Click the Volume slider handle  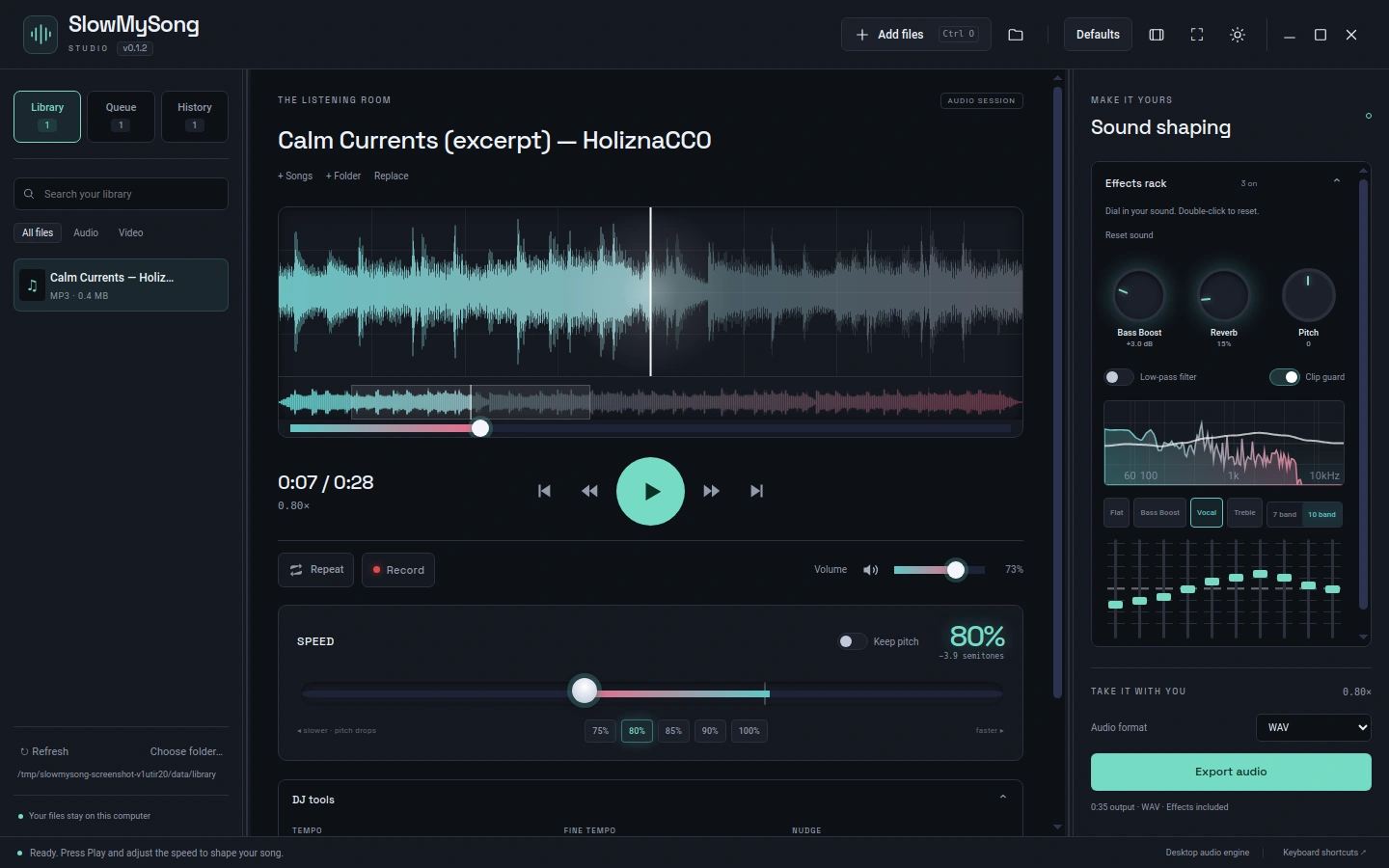(x=956, y=570)
